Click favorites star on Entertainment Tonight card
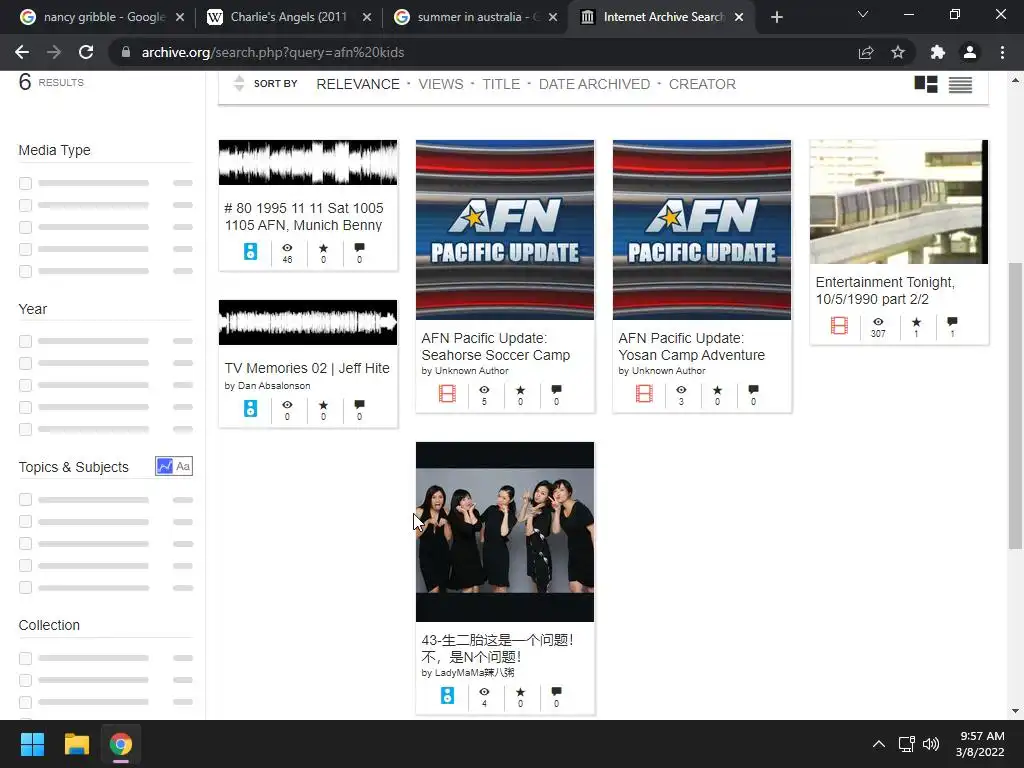The height and width of the screenshot is (768, 1024). coord(916,322)
